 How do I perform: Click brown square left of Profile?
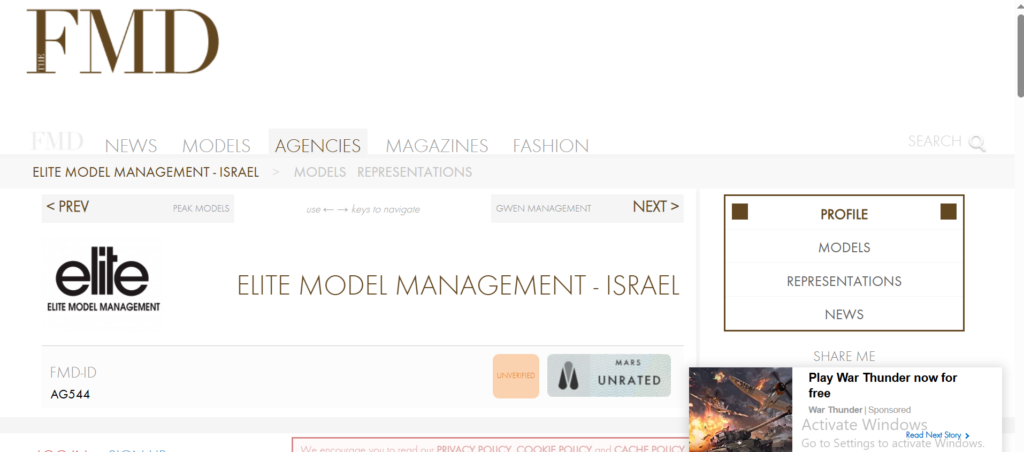click(740, 212)
